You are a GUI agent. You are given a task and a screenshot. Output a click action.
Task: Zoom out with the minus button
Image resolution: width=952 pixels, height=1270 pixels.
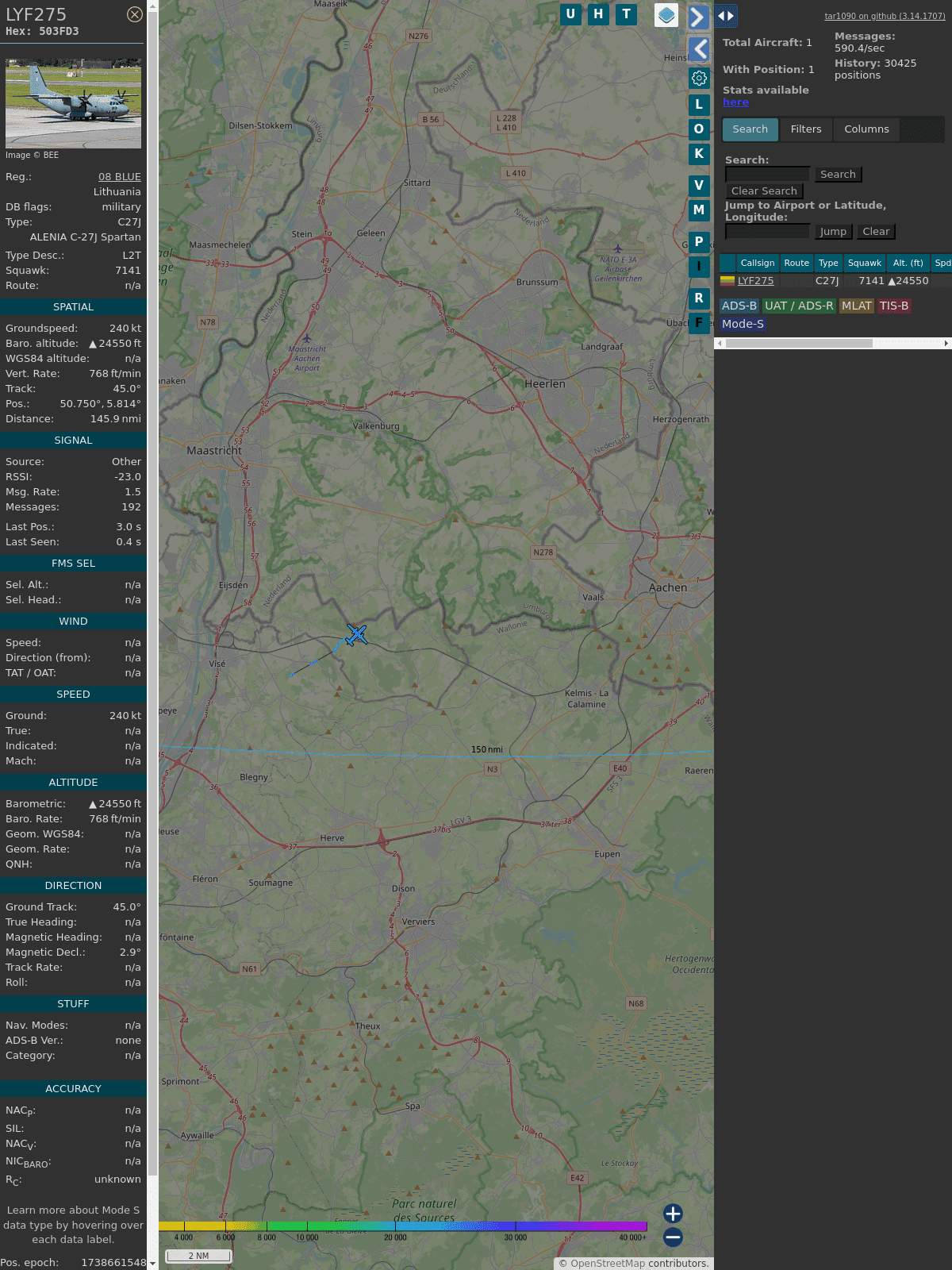pyautogui.click(x=673, y=1237)
